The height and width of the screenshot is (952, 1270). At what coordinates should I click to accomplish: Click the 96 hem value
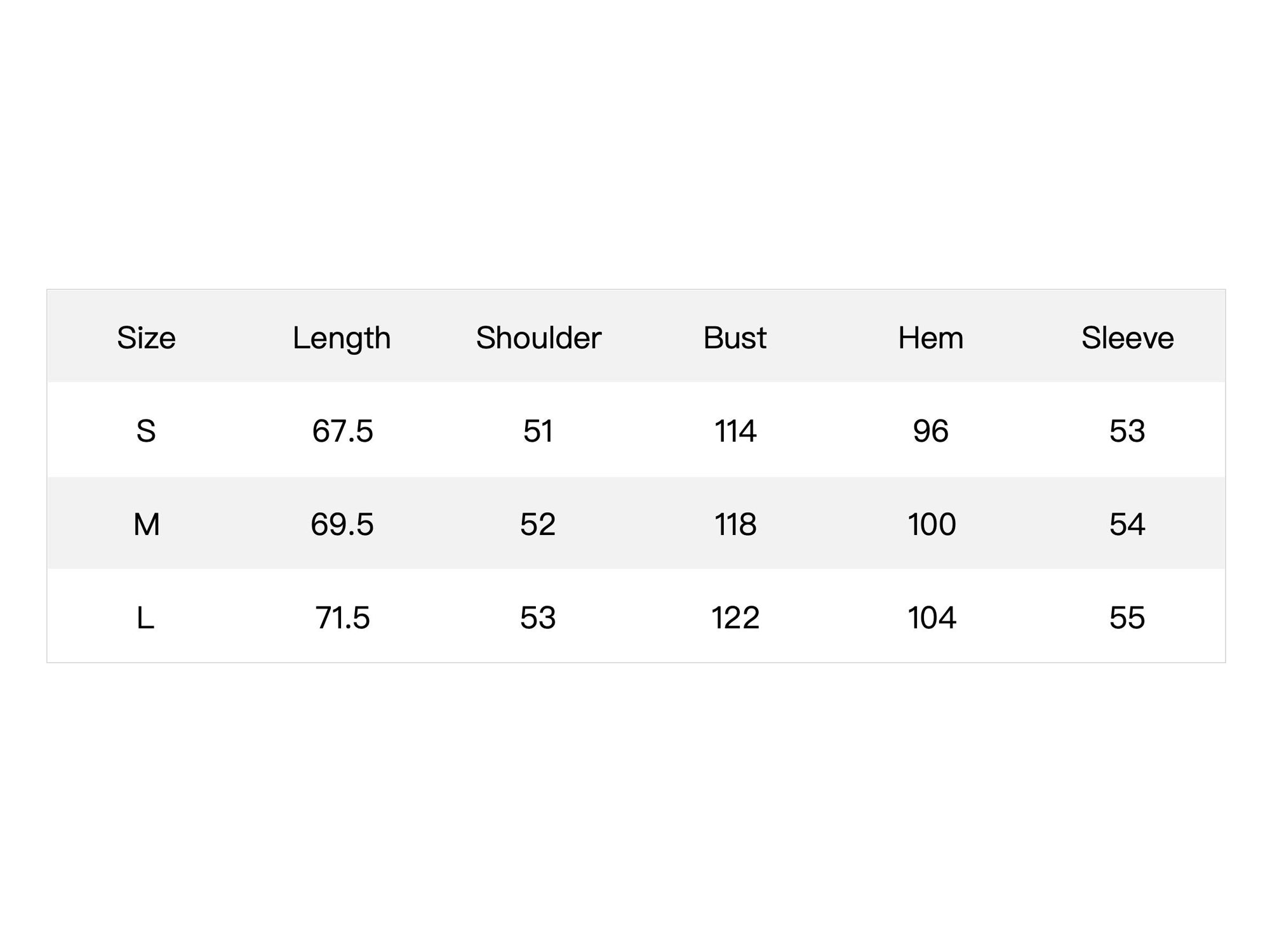coord(931,432)
